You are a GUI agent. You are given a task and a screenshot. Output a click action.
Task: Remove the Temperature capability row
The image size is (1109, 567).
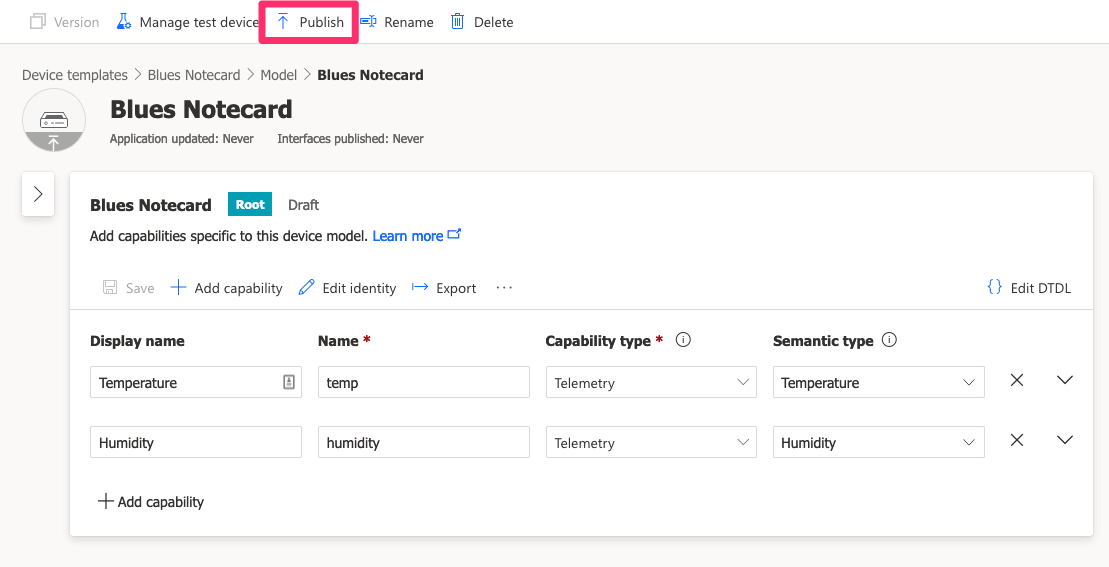click(x=1017, y=380)
